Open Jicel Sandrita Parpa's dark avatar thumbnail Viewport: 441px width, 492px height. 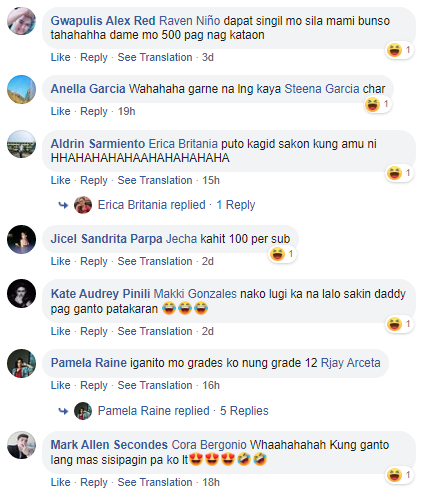22,239
